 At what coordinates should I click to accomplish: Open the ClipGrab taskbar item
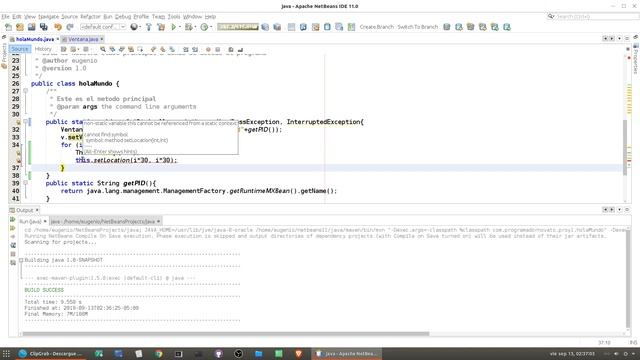[51, 354]
